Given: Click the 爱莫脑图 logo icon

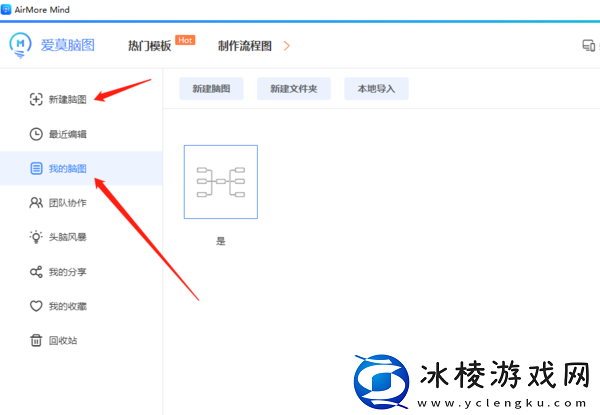Looking at the screenshot, I should tap(20, 46).
